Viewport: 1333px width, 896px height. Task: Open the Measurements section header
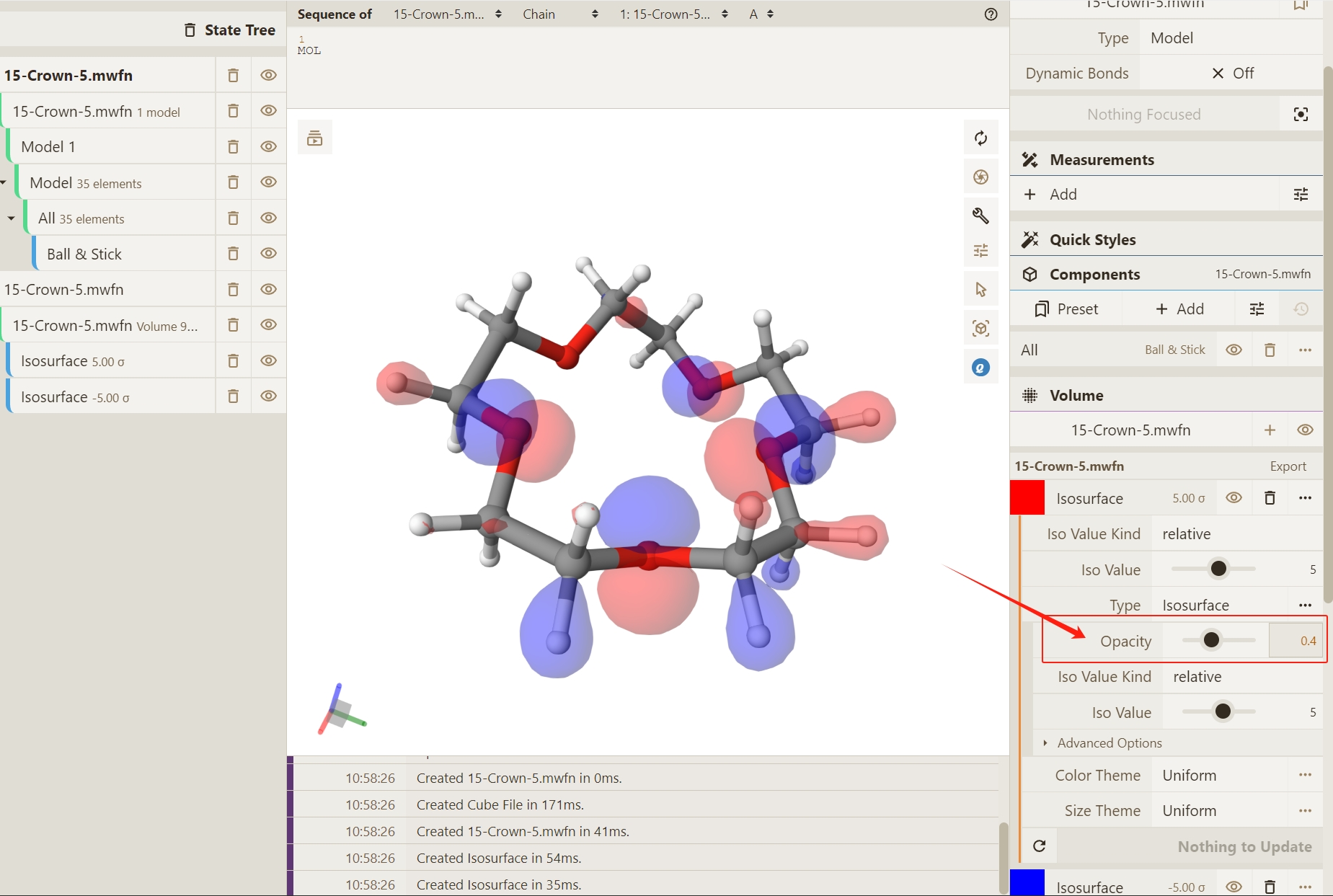tap(1101, 160)
